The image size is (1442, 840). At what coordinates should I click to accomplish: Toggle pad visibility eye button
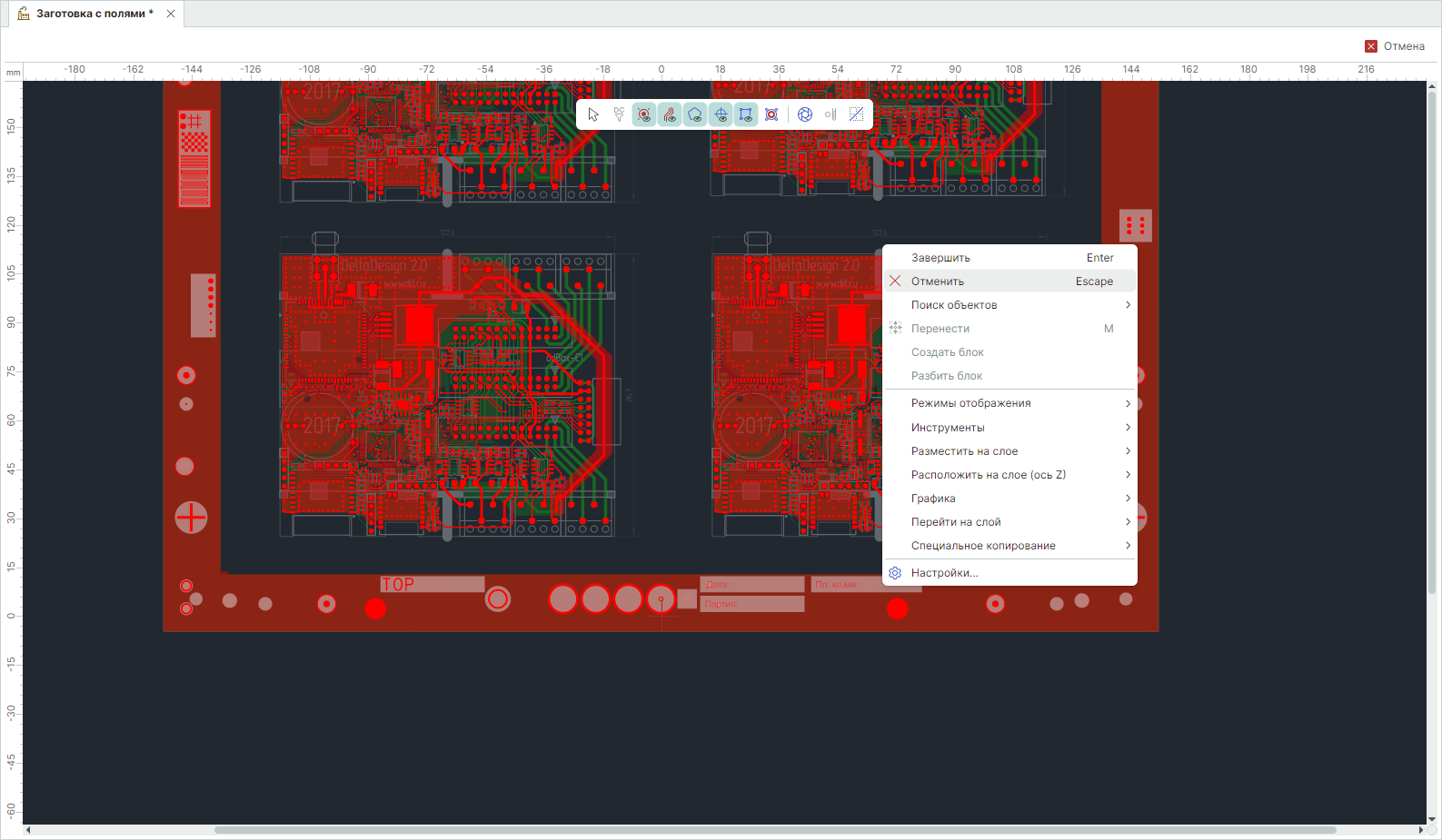pos(644,114)
